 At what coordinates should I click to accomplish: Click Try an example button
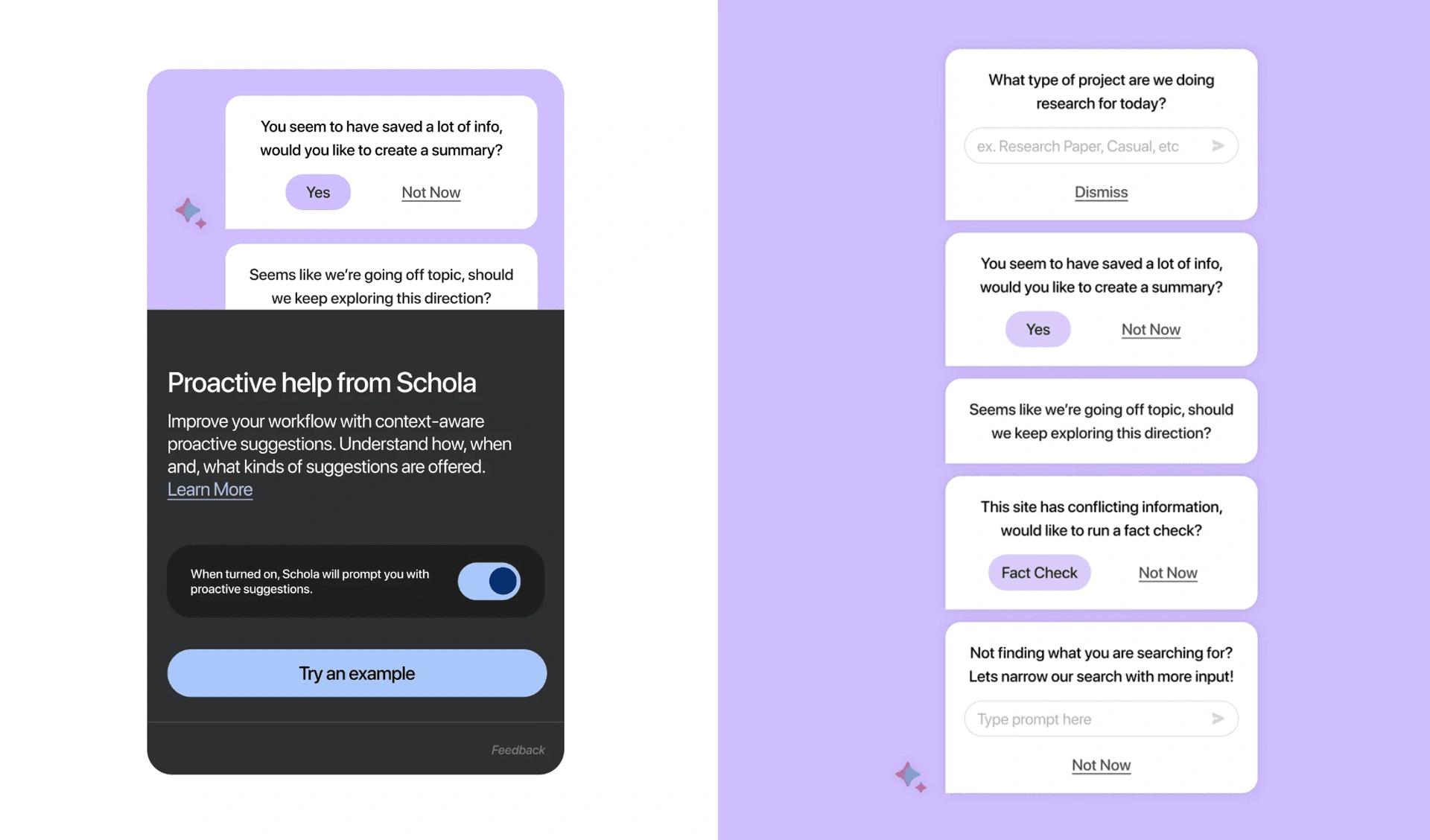(x=356, y=672)
